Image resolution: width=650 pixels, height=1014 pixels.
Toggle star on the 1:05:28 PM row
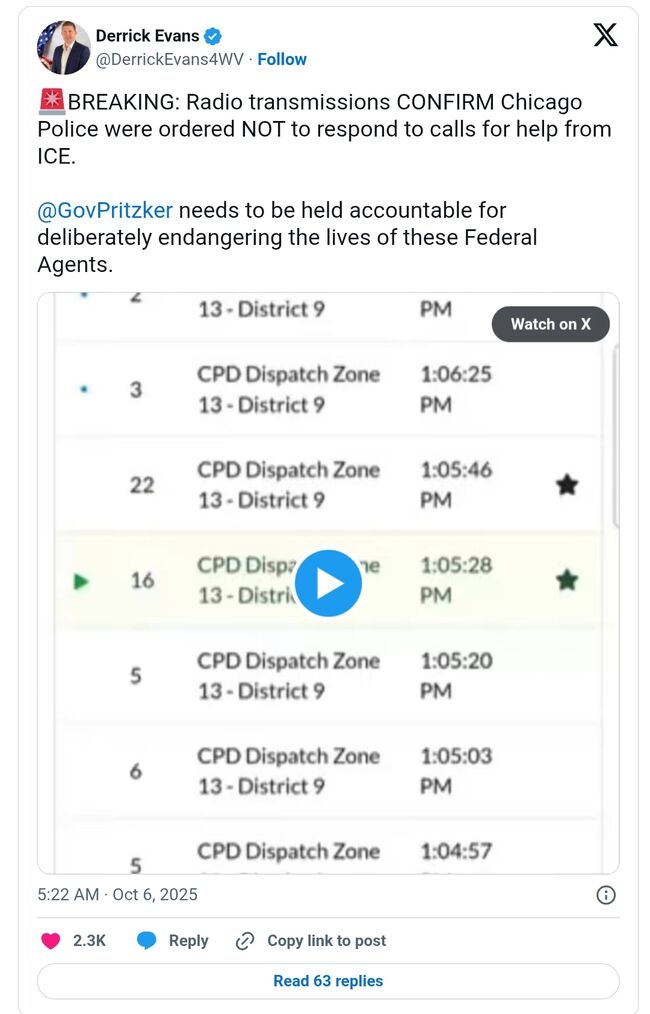567,580
